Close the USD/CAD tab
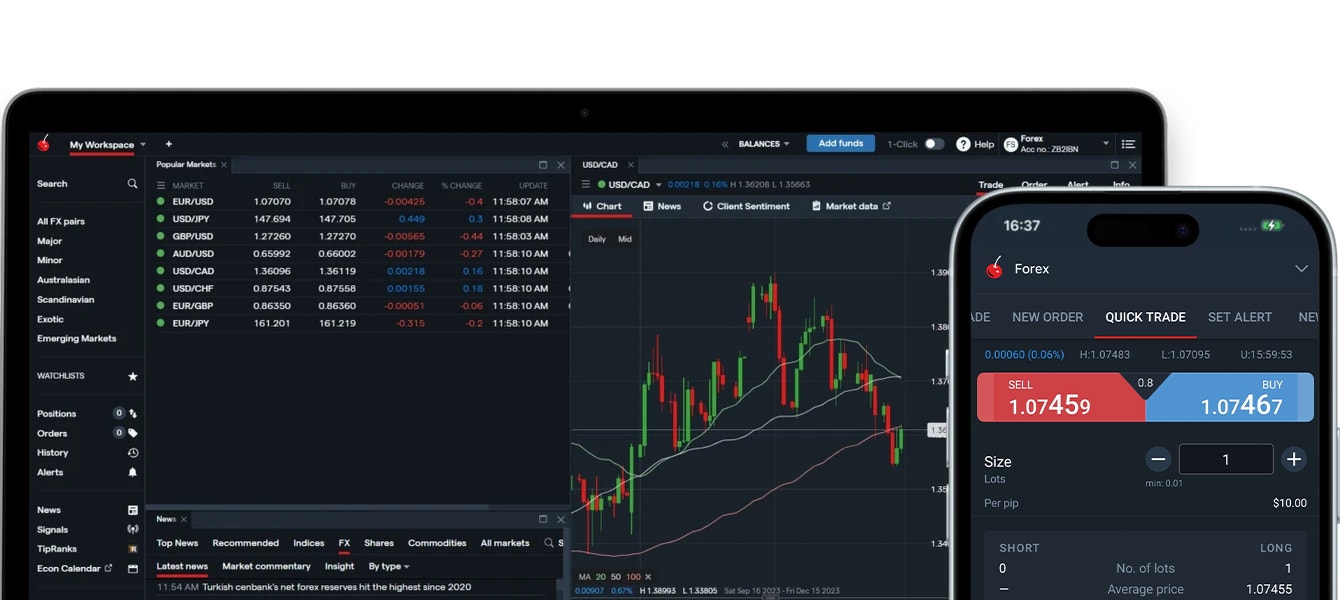 tap(632, 165)
